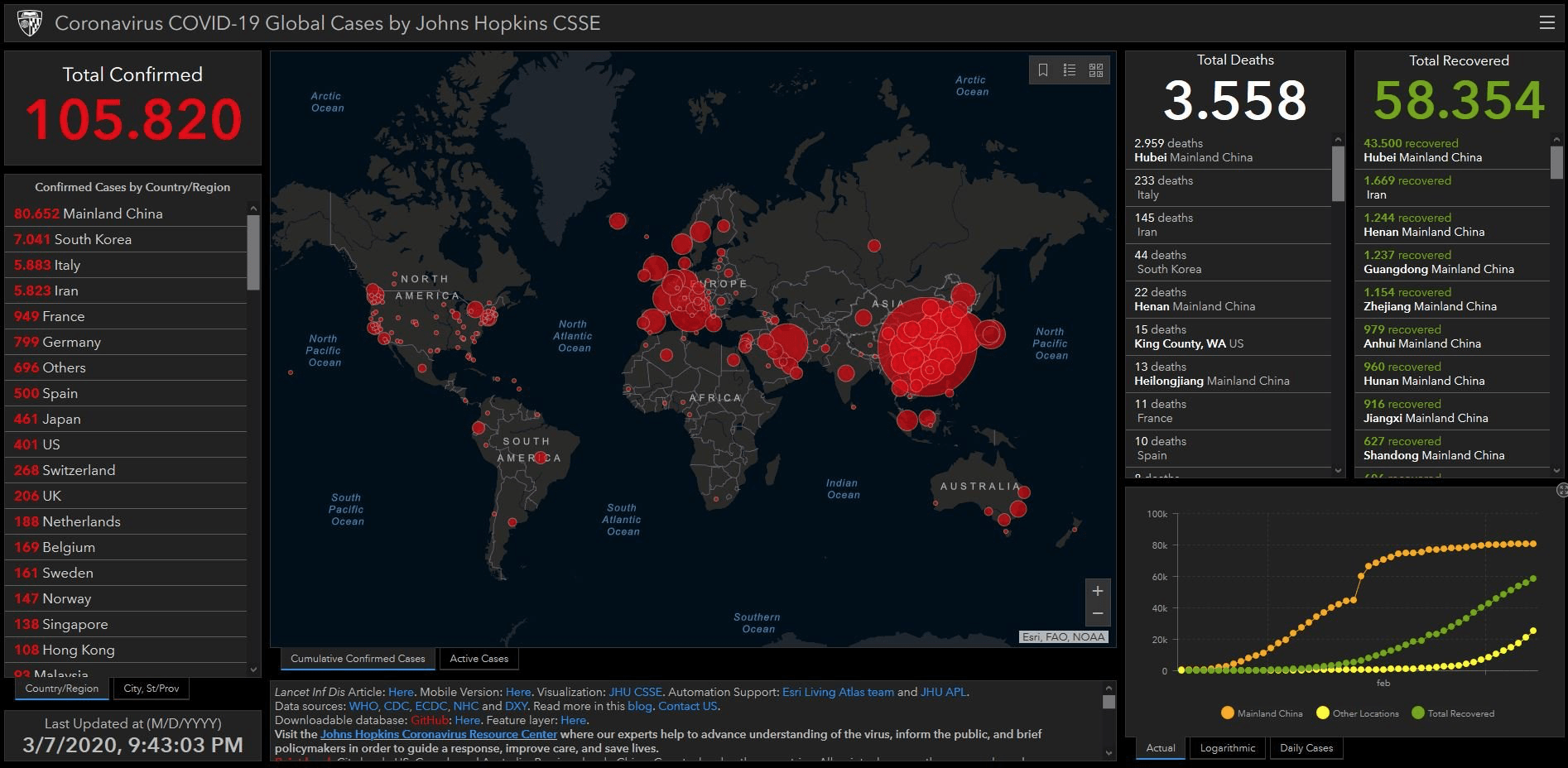This screenshot has height=768, width=1568.
Task: Open the map legend list icon
Action: (x=1070, y=70)
